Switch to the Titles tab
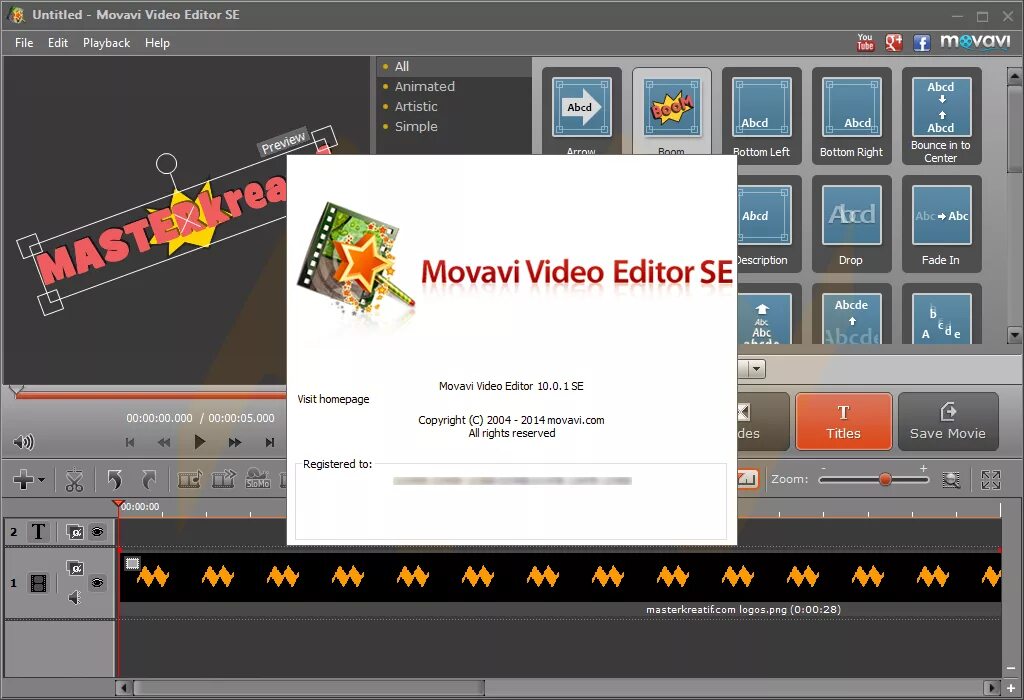 pos(844,422)
